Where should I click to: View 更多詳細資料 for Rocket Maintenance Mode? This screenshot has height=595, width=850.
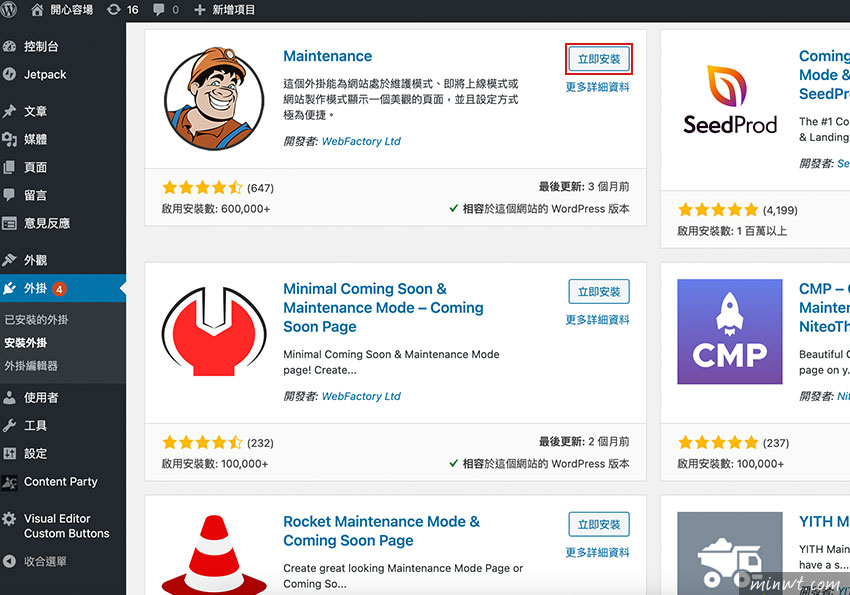597,552
